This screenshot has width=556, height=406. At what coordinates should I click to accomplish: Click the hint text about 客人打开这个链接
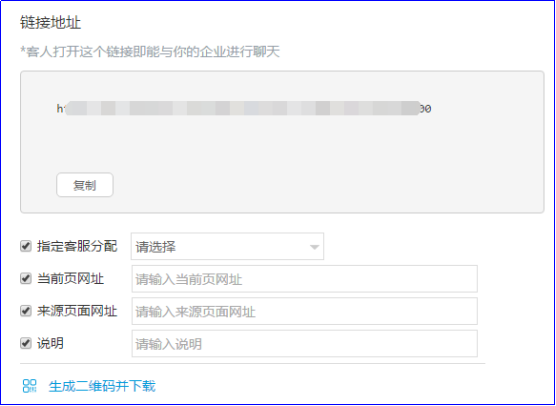click(150, 52)
